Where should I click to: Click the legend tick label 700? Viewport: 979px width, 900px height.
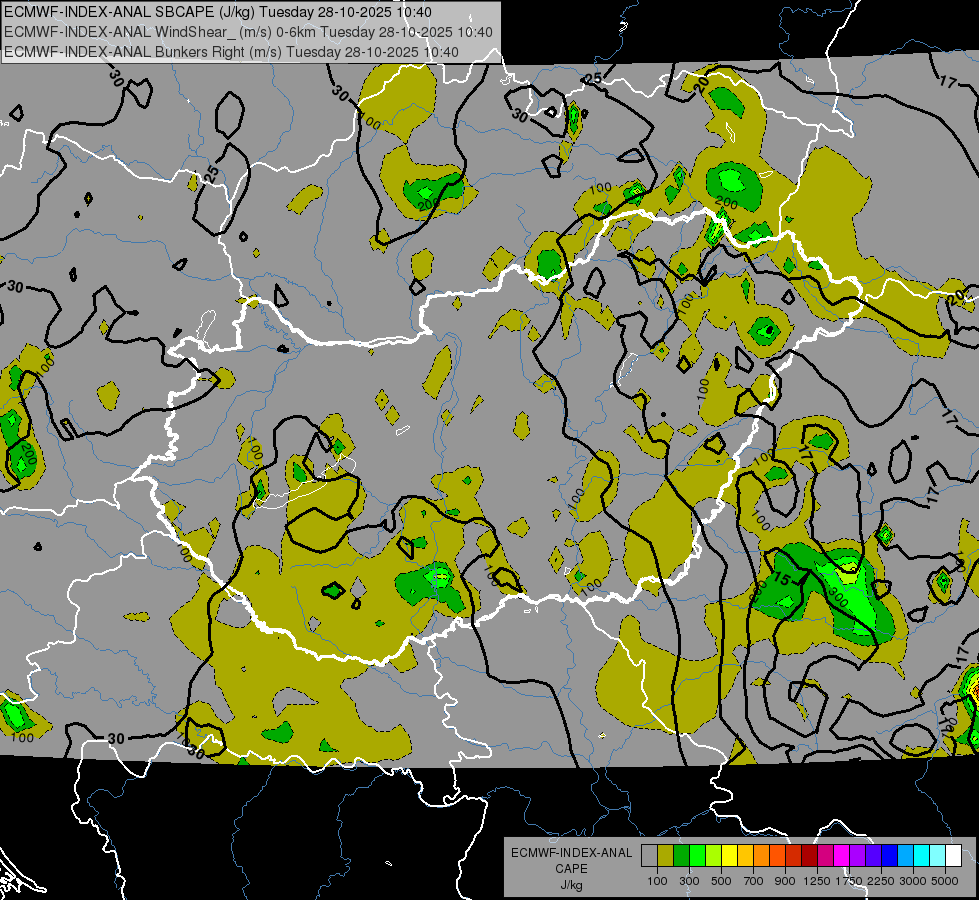tap(753, 881)
